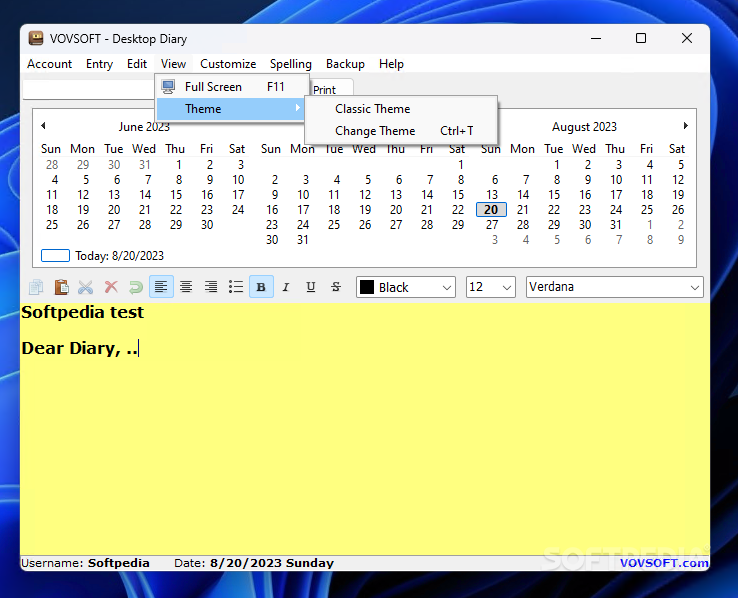Click the green Undo arrow icon
Viewport: 738px width, 598px height.
pos(136,287)
